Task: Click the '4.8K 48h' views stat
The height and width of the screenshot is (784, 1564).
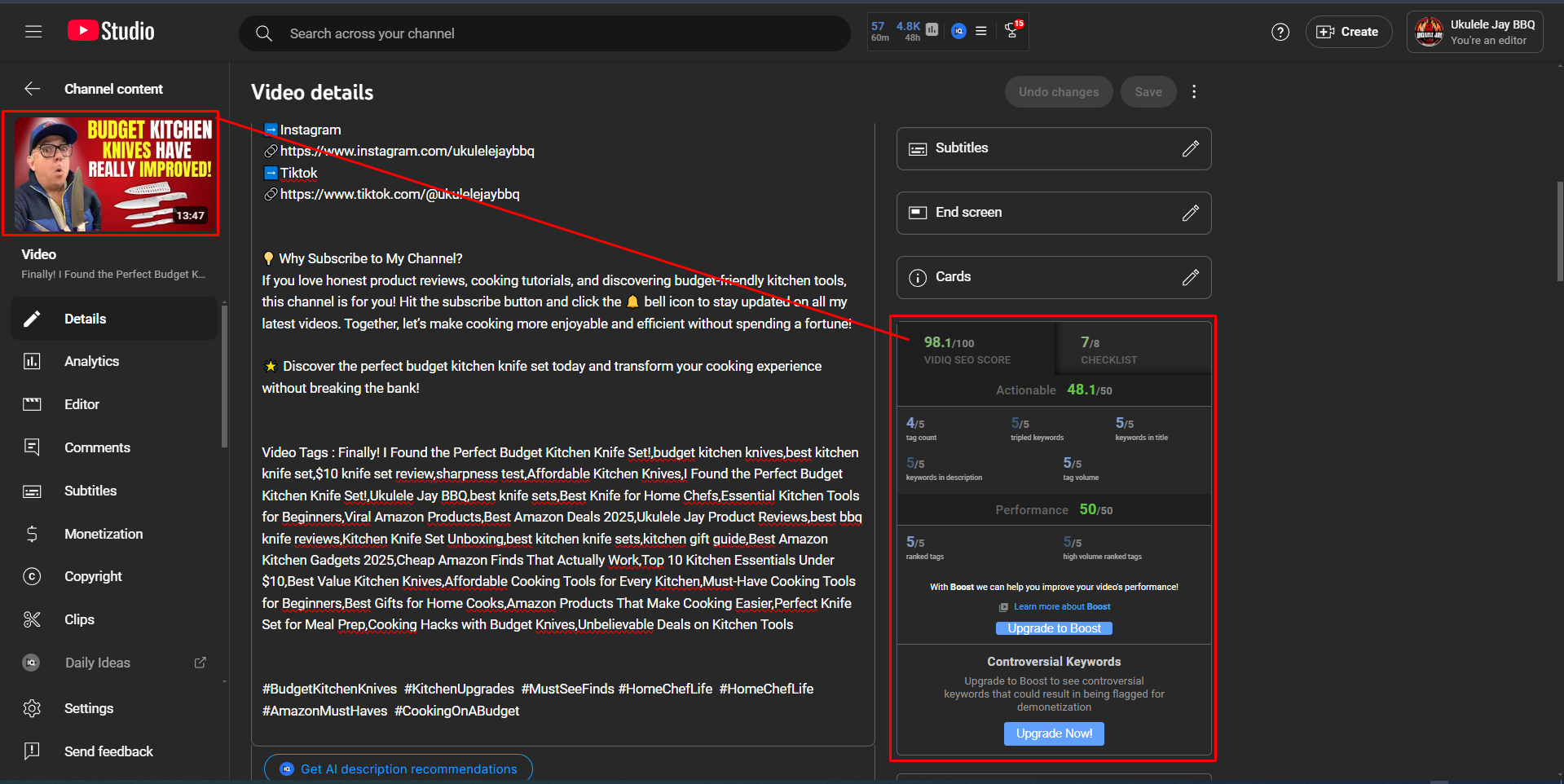Action: (908, 31)
